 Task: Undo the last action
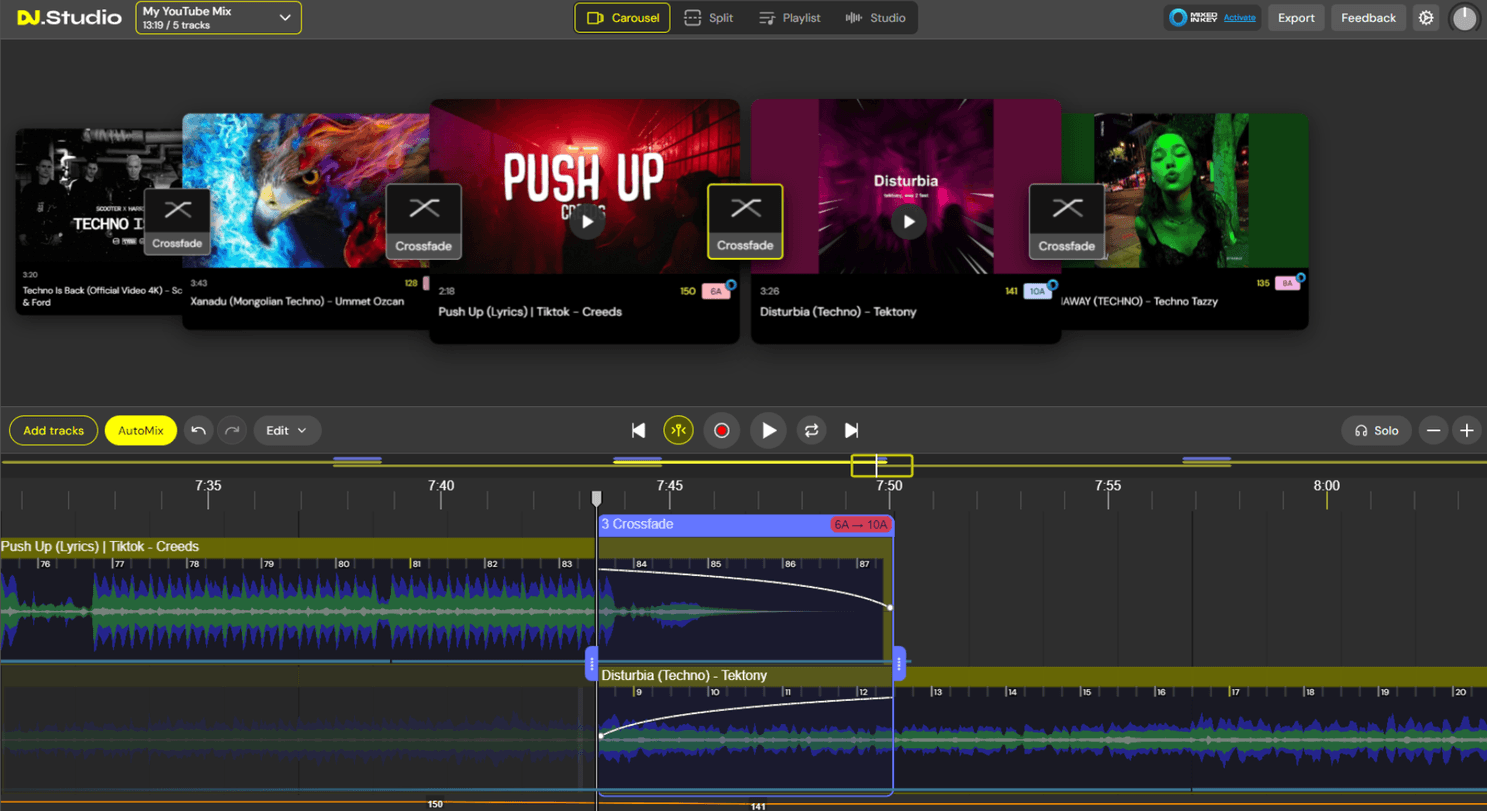[x=198, y=430]
